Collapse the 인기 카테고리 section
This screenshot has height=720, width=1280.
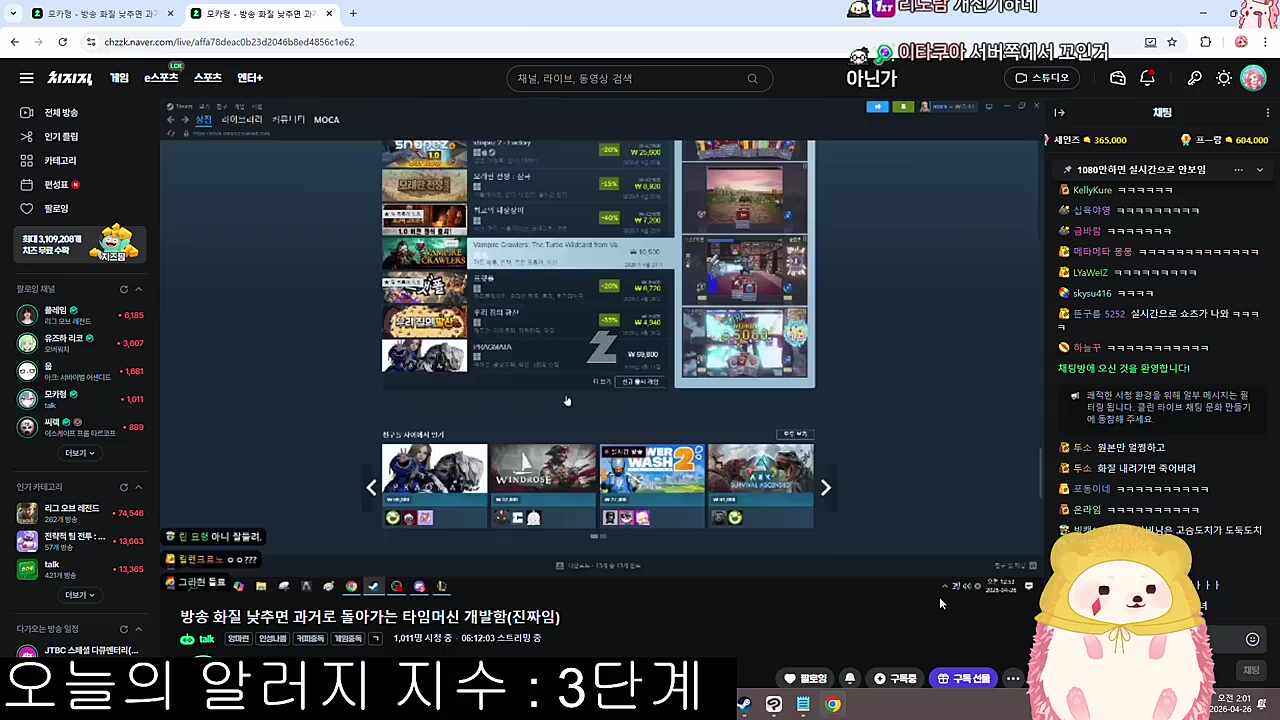pyautogui.click(x=138, y=487)
